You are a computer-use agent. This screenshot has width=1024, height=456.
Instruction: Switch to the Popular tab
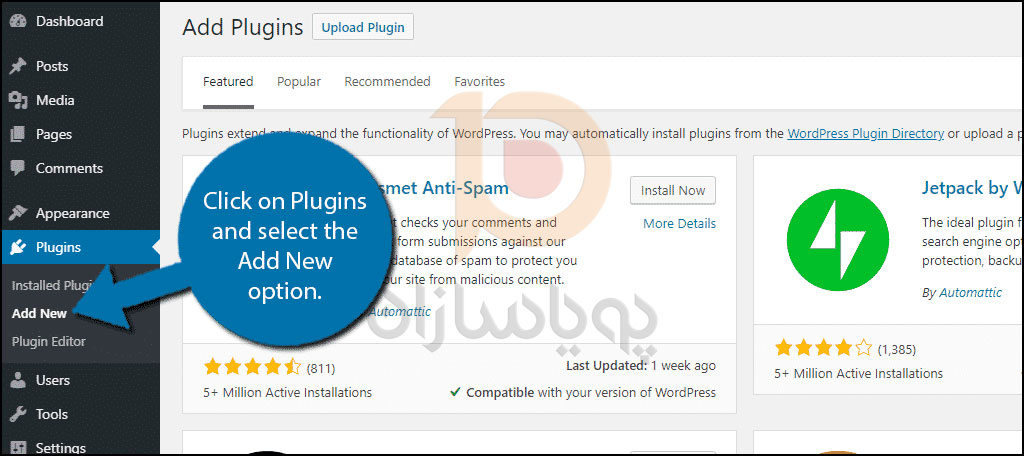tap(298, 82)
